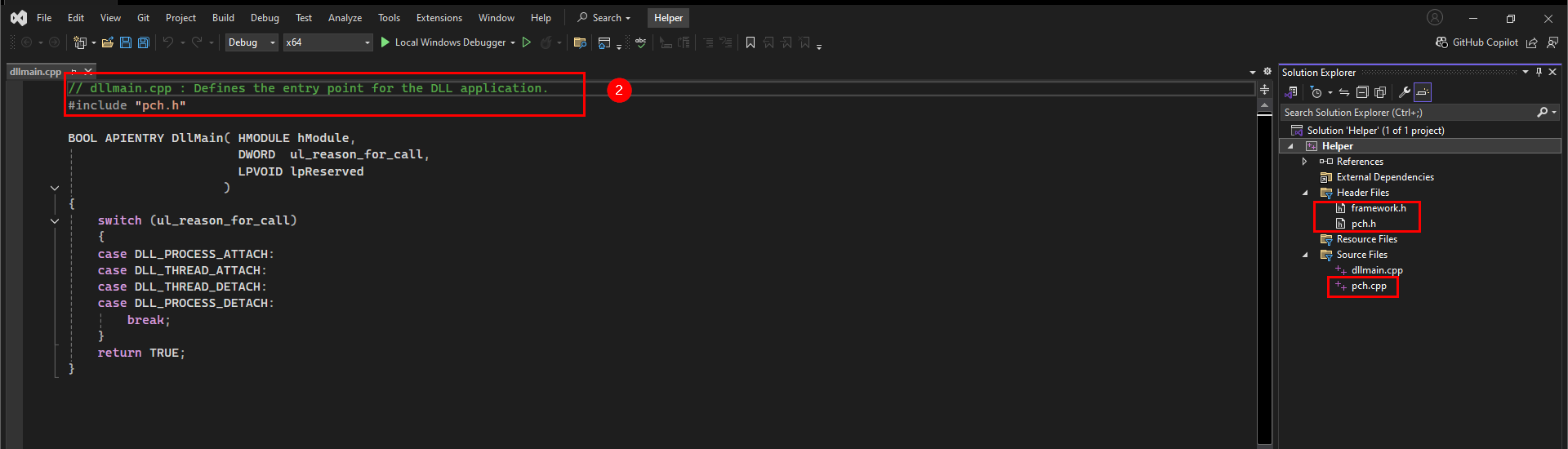
Task: Toggle Show All Files in Solution Explorer
Action: pos(1380,92)
